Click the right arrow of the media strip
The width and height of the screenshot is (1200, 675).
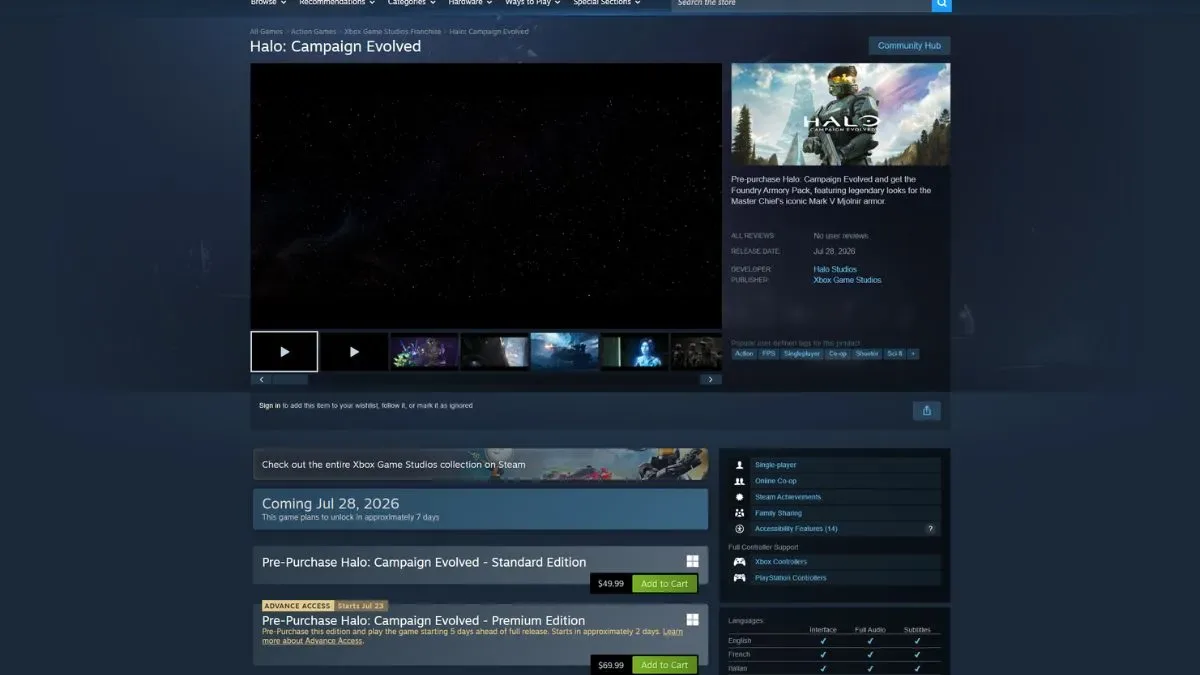click(x=710, y=380)
